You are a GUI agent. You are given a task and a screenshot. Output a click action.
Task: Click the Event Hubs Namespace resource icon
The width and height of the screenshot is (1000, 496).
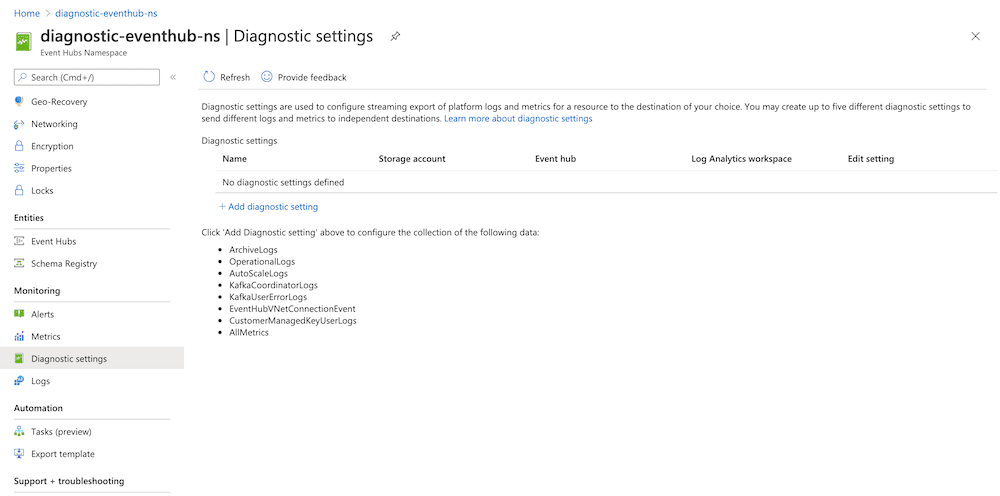pos(23,42)
